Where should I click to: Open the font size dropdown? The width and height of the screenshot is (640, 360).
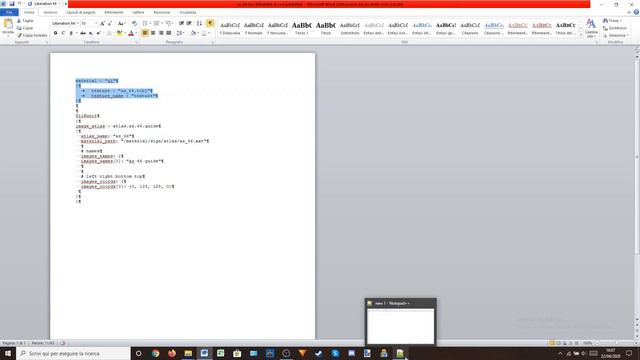(x=96, y=24)
